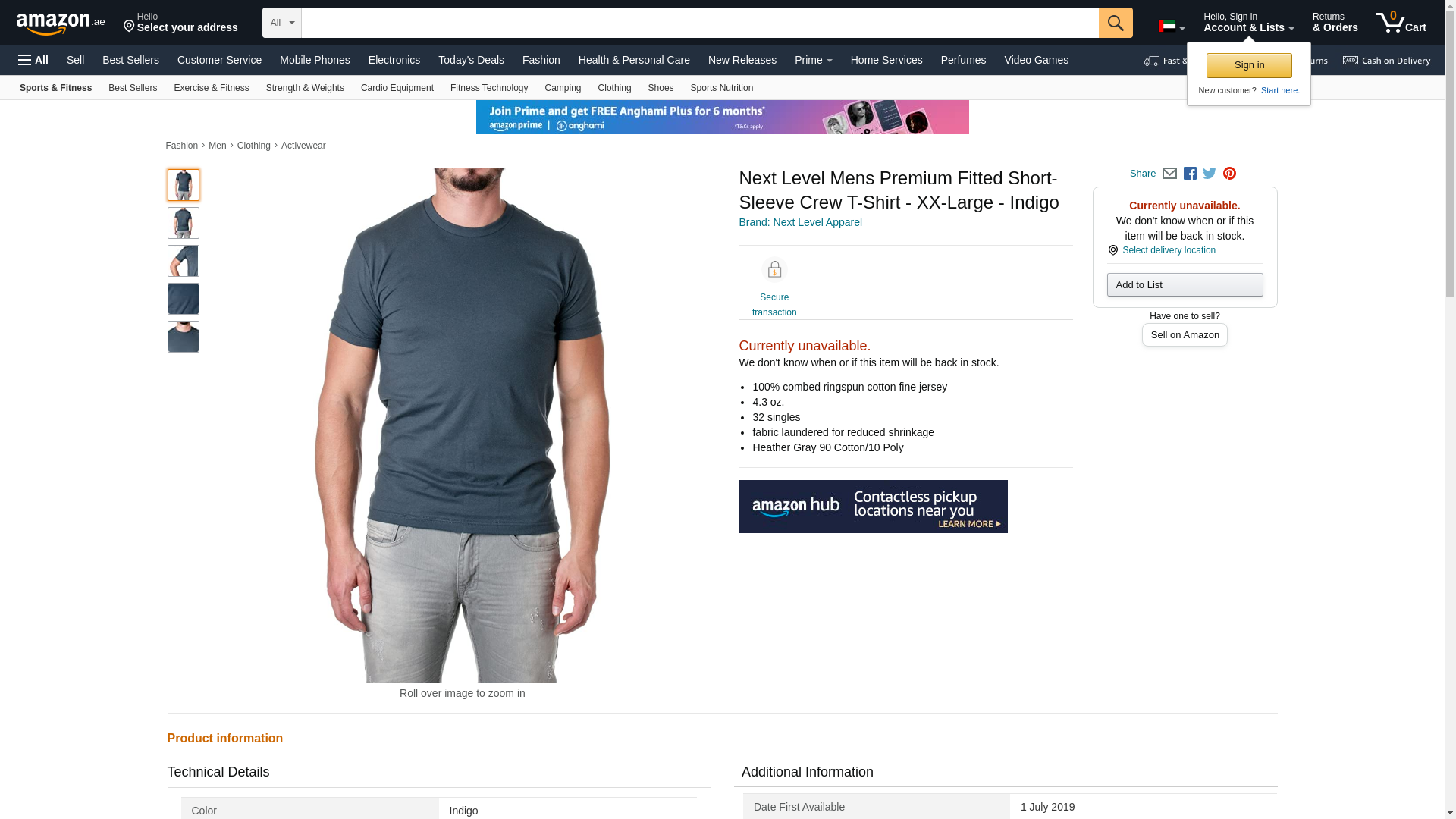The image size is (1456, 819).
Task: Open Today's Deals in navigation
Action: coord(471,60)
